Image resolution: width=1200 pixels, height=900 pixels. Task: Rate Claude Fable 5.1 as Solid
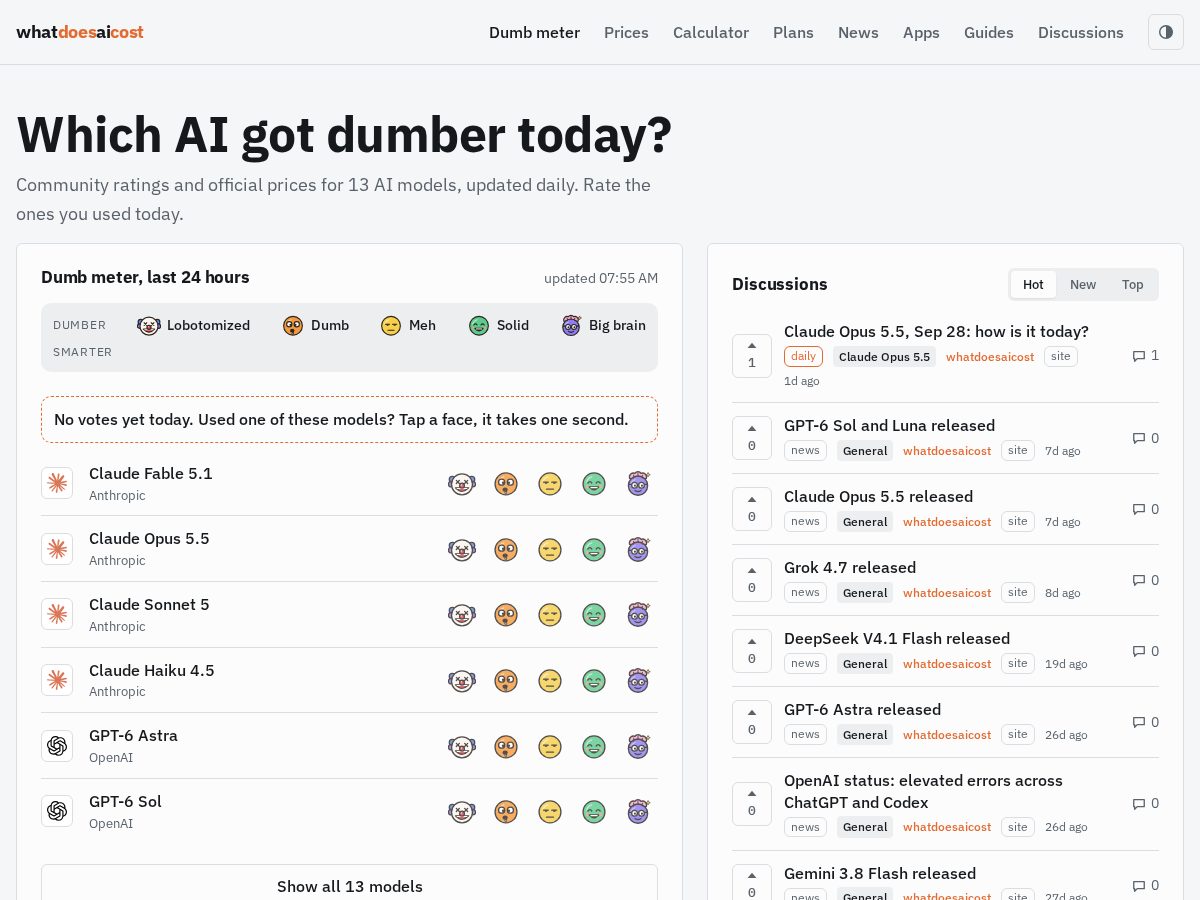coord(594,484)
